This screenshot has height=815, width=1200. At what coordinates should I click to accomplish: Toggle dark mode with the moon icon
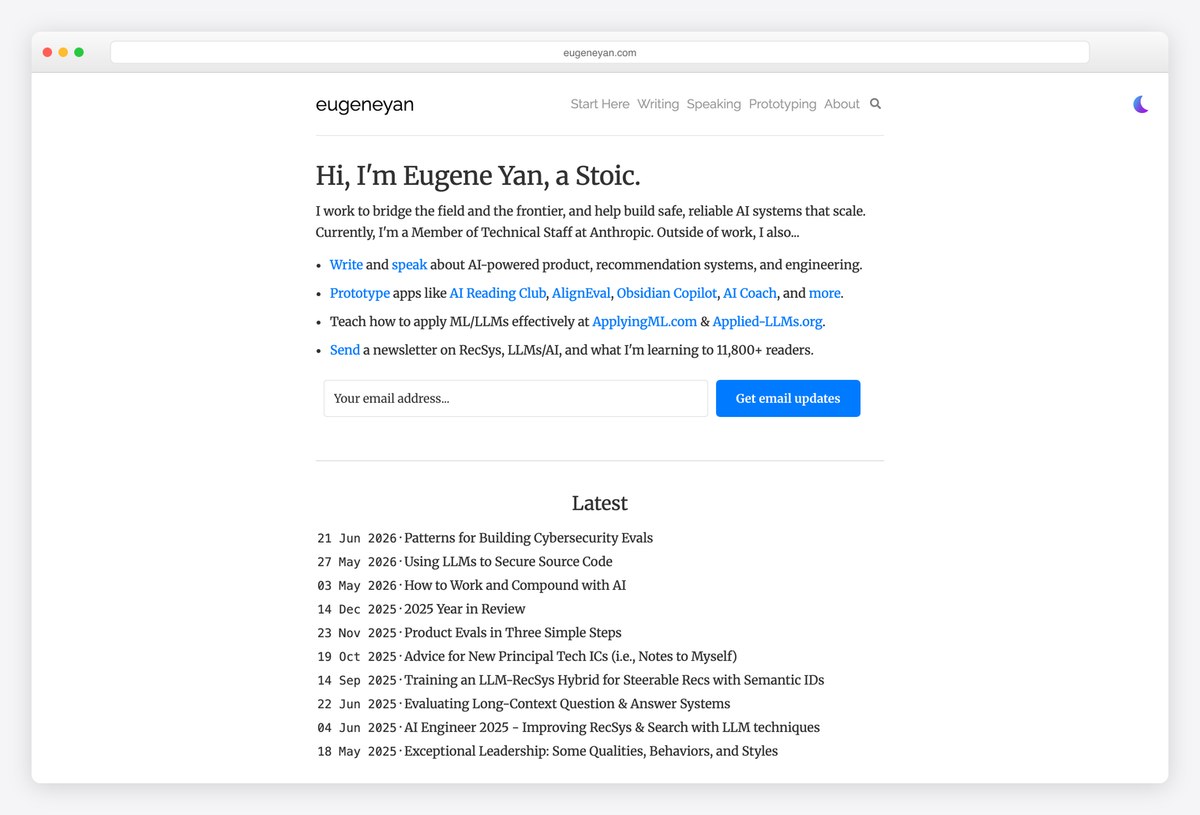tap(1140, 104)
